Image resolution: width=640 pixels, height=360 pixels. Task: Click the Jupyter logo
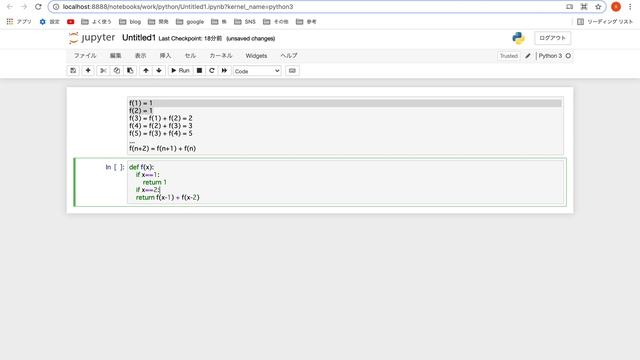[x=92, y=38]
